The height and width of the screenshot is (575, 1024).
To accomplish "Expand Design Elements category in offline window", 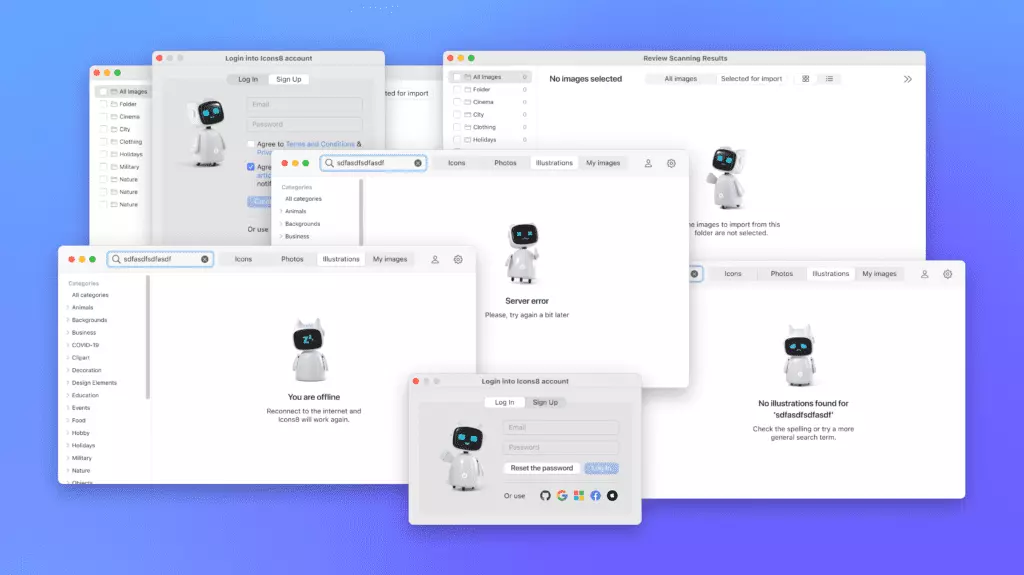I will pyautogui.click(x=68, y=383).
